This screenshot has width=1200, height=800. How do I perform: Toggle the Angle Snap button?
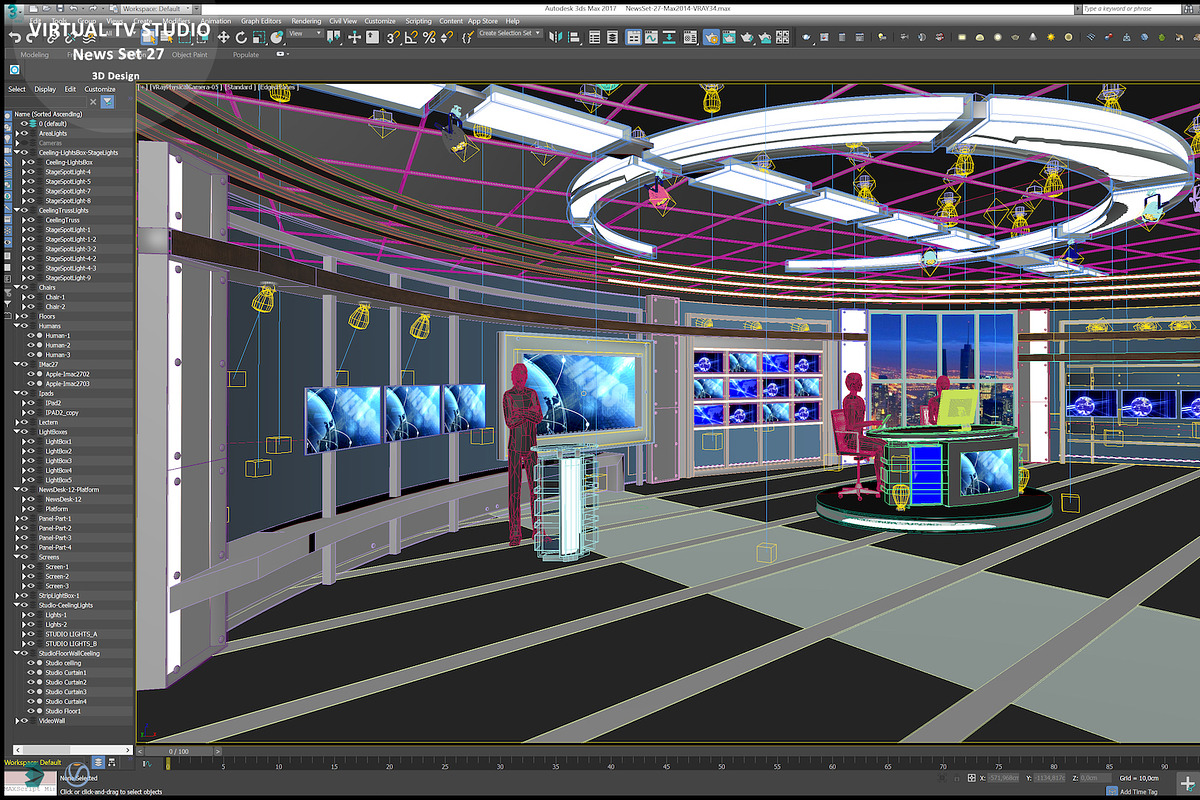[x=411, y=37]
